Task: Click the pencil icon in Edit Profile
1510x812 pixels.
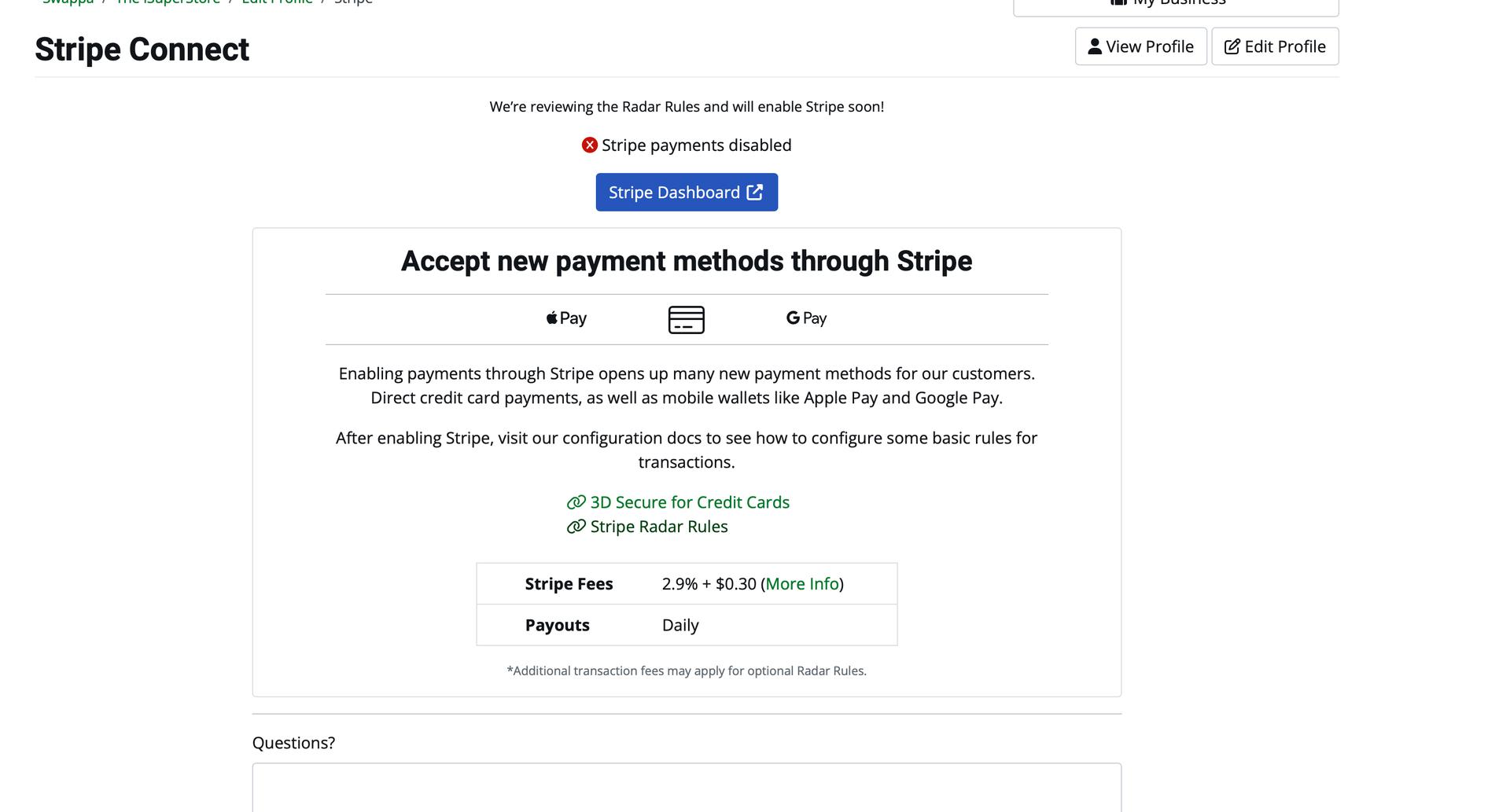Action: [x=1232, y=47]
